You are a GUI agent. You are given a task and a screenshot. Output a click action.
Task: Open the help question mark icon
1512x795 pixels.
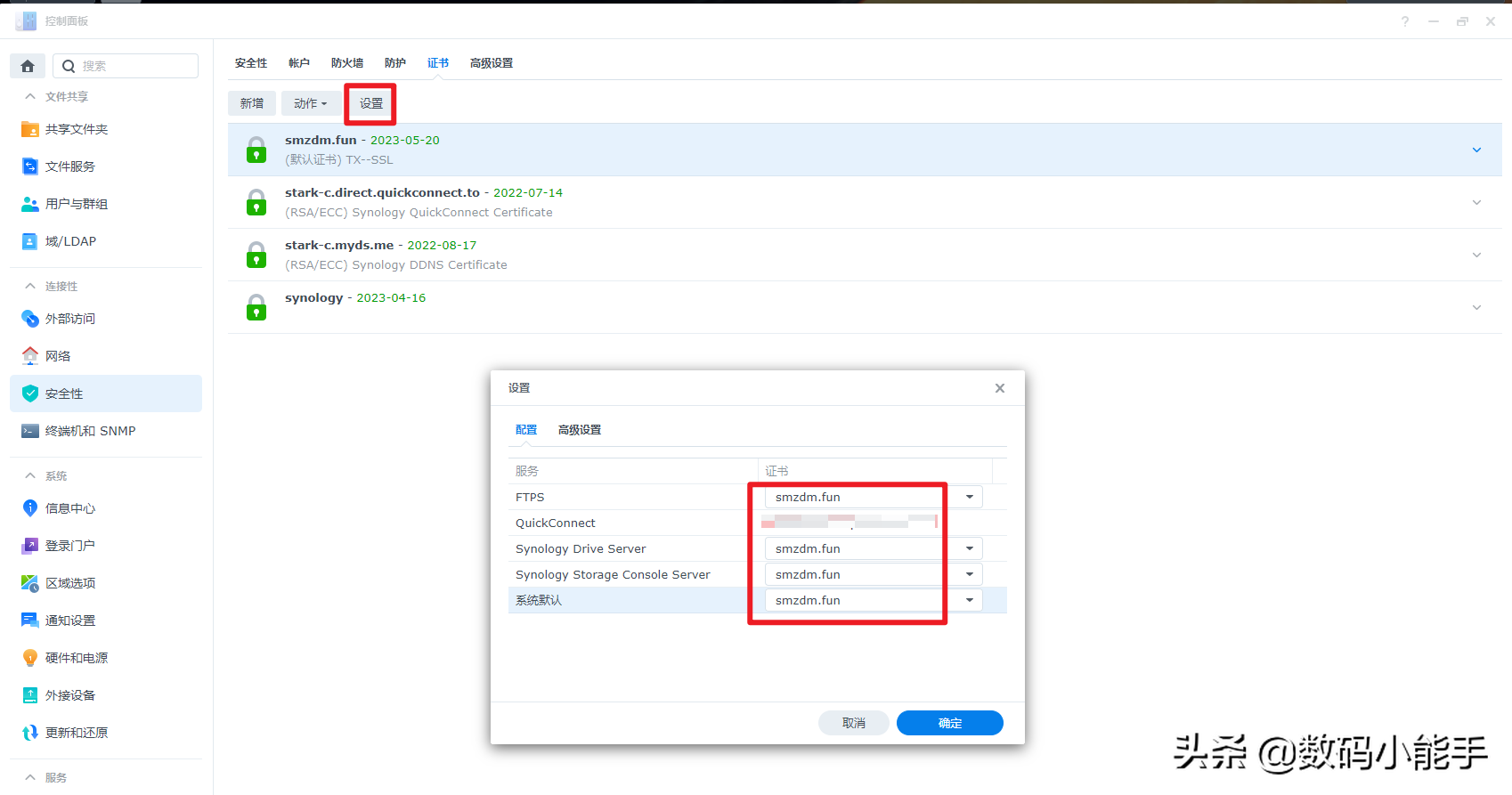[1405, 21]
